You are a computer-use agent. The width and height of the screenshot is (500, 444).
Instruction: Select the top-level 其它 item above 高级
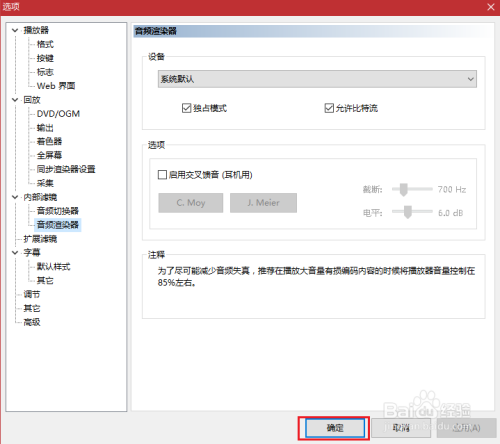pos(32,308)
